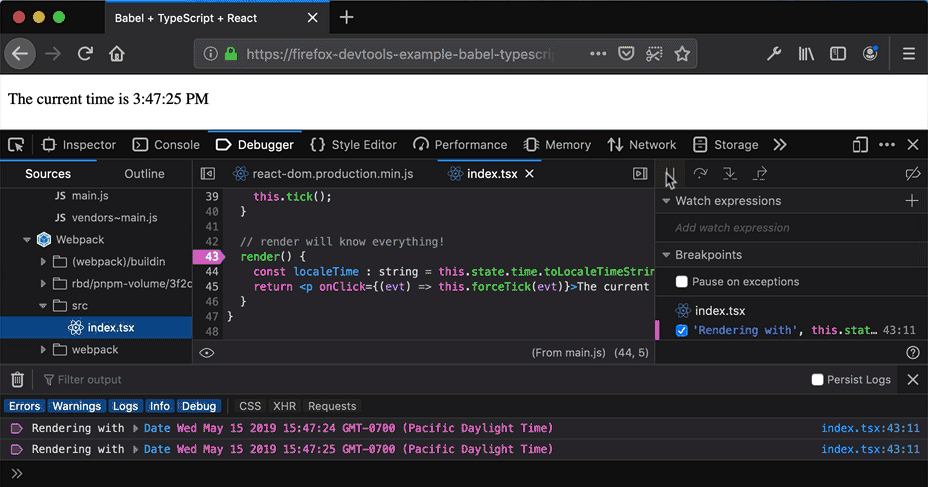Open the Library icon in browser toolbar
928x487 pixels.
pos(806,54)
